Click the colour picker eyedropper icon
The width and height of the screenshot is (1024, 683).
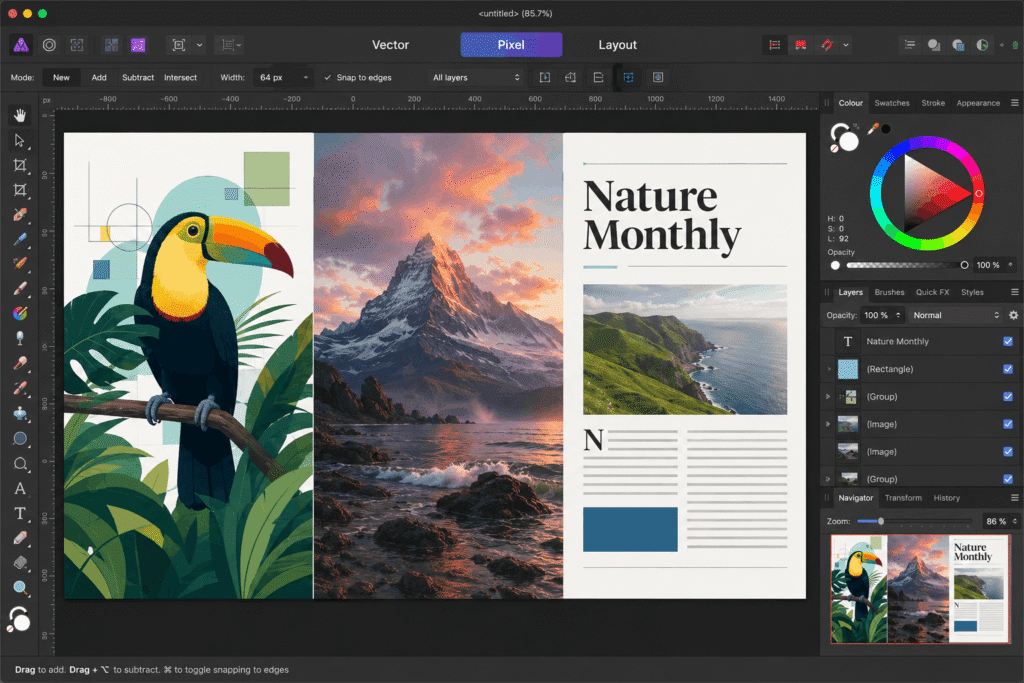coord(872,129)
